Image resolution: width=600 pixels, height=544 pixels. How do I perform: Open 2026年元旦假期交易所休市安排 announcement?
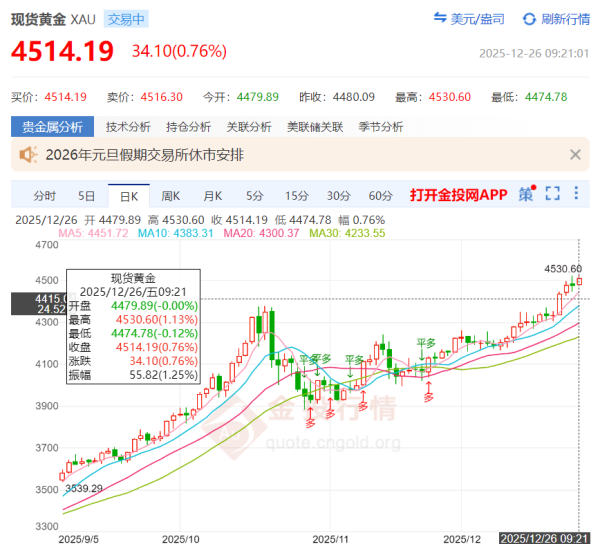click(145, 155)
